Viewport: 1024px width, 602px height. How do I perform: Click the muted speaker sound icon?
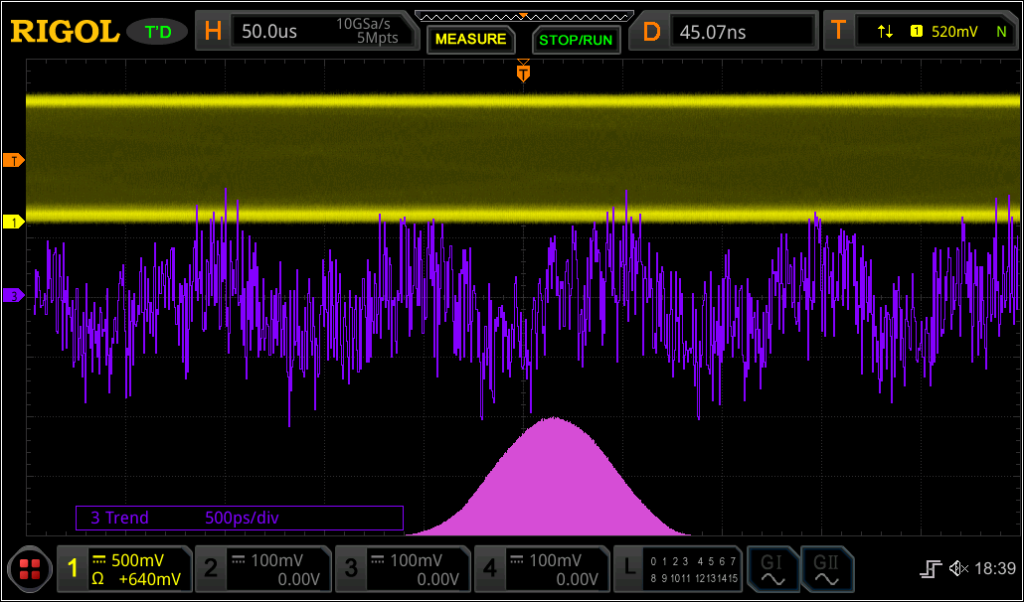[958, 569]
